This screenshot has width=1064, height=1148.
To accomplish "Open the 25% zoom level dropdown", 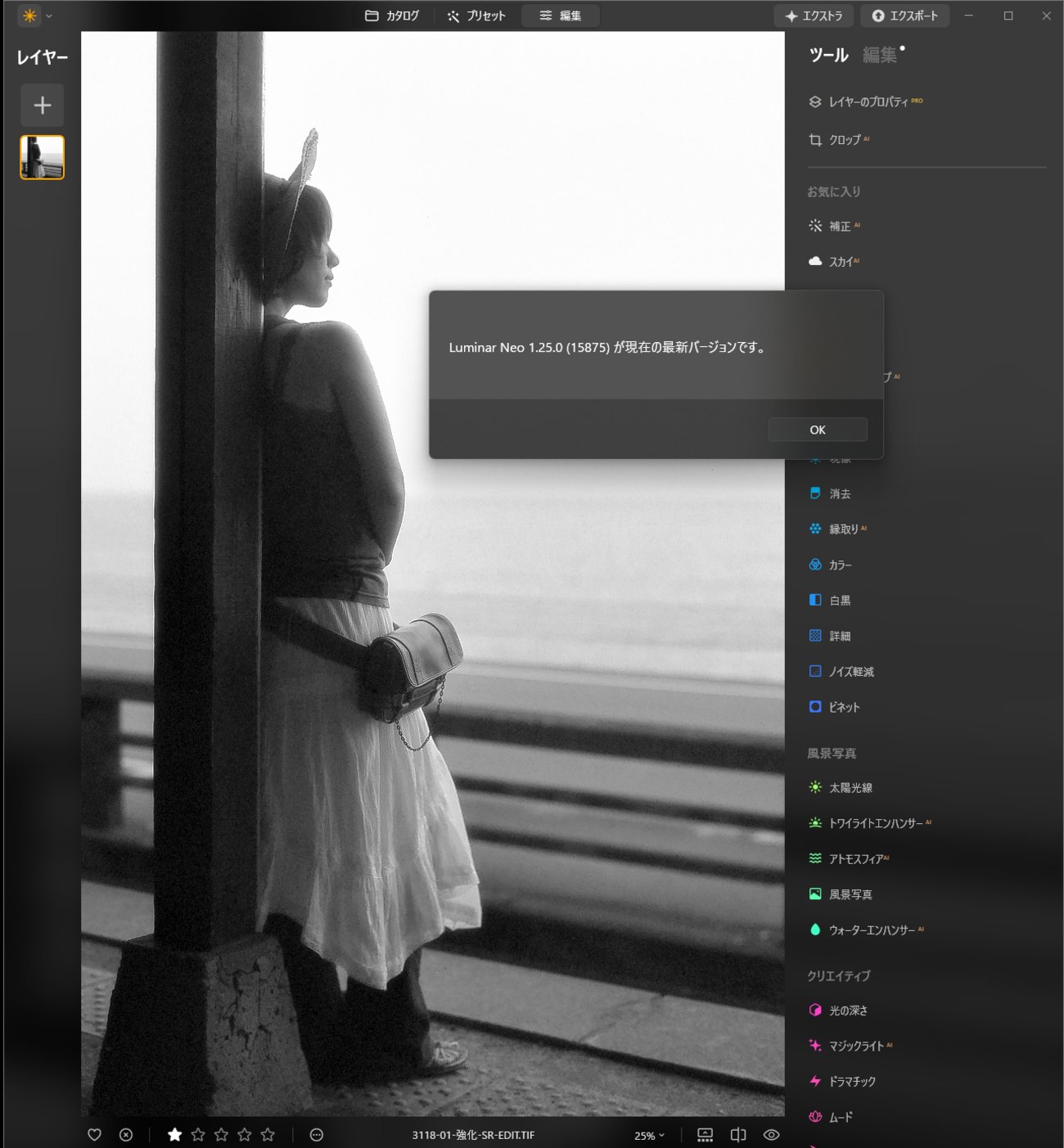I will pyautogui.click(x=647, y=1135).
